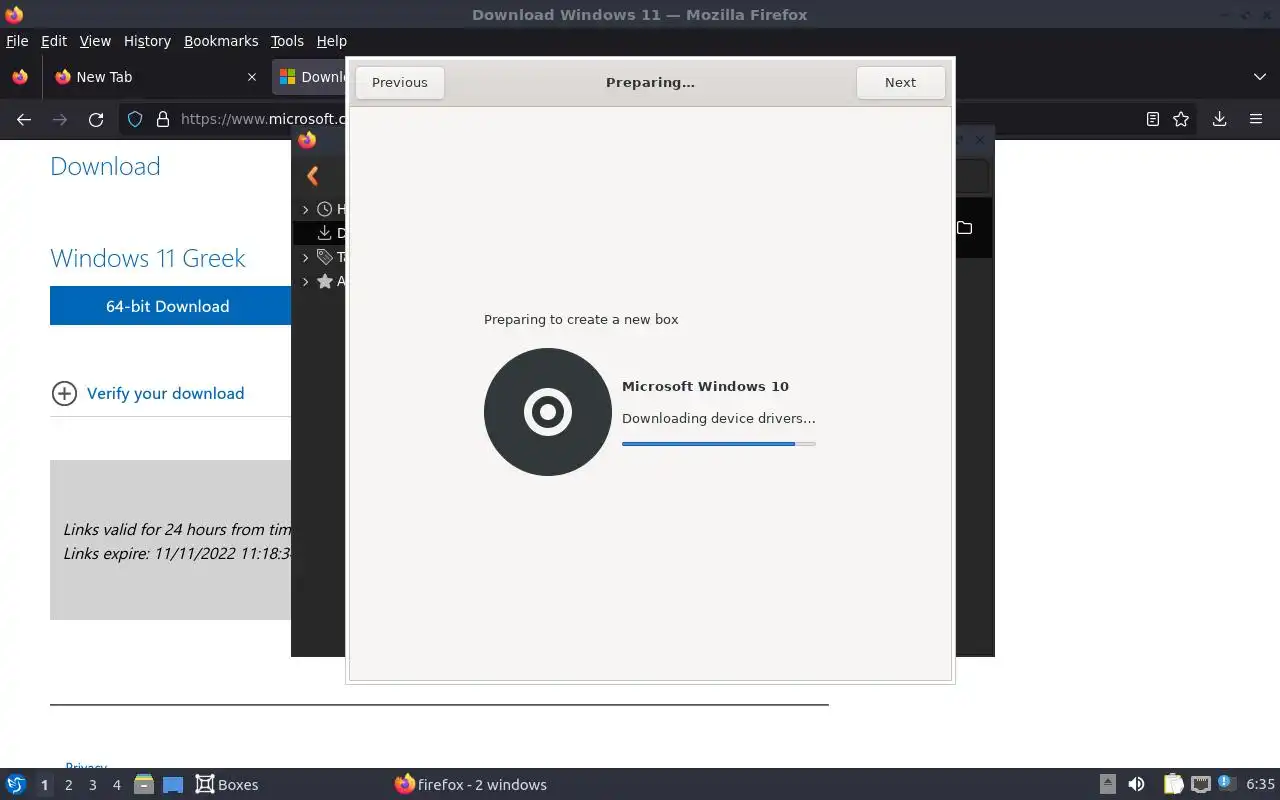Click the firefox - 2 windows taskbar button

click(471, 784)
